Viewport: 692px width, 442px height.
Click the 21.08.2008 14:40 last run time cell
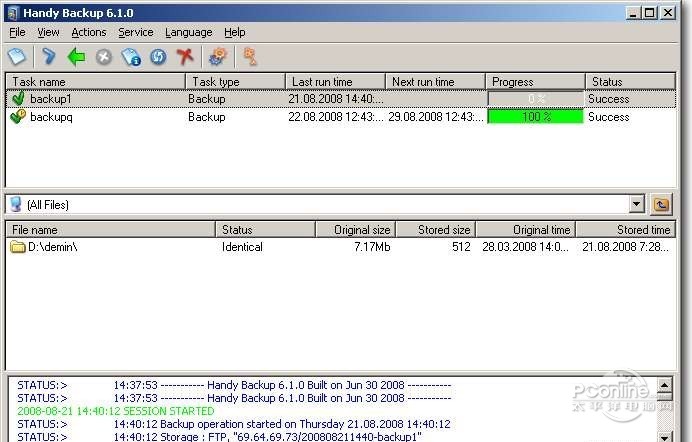pos(336,99)
